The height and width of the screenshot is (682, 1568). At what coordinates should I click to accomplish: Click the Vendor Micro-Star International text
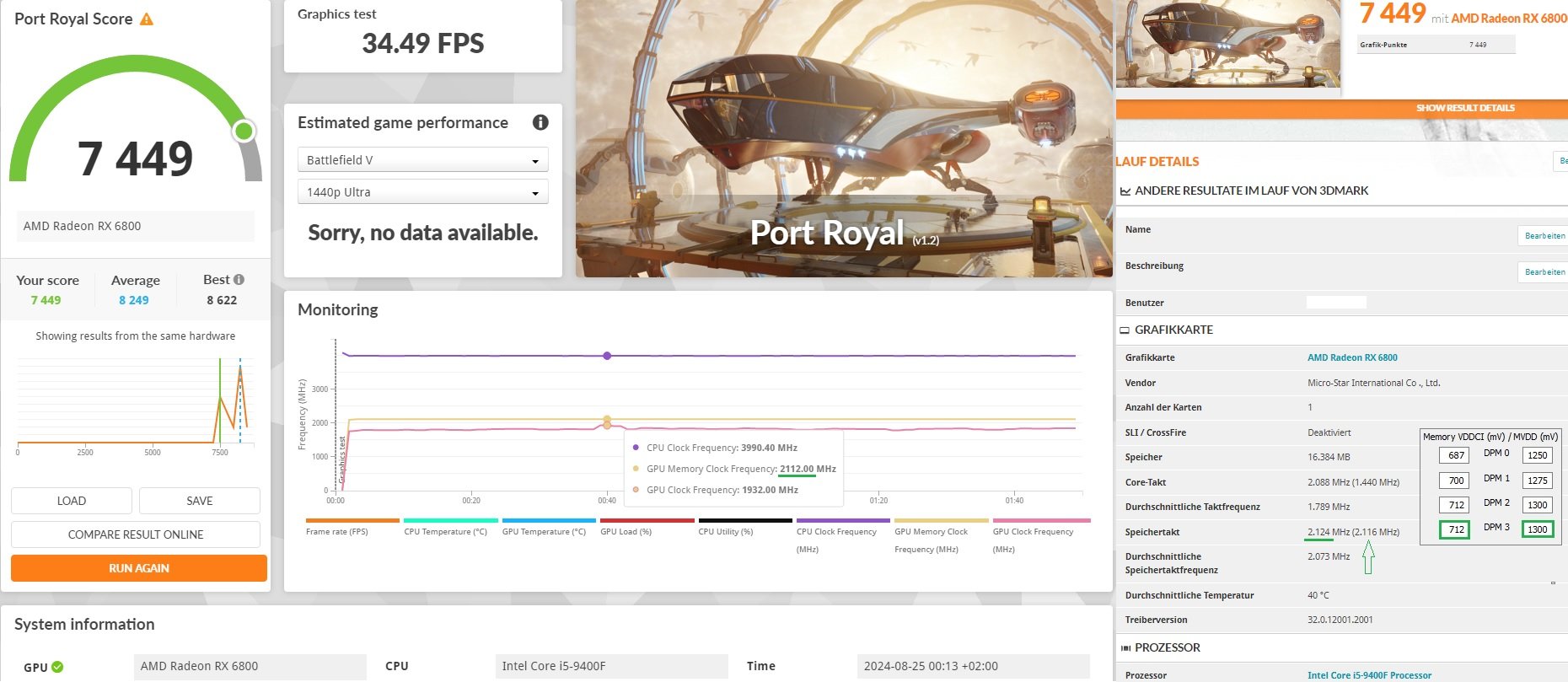click(1374, 383)
